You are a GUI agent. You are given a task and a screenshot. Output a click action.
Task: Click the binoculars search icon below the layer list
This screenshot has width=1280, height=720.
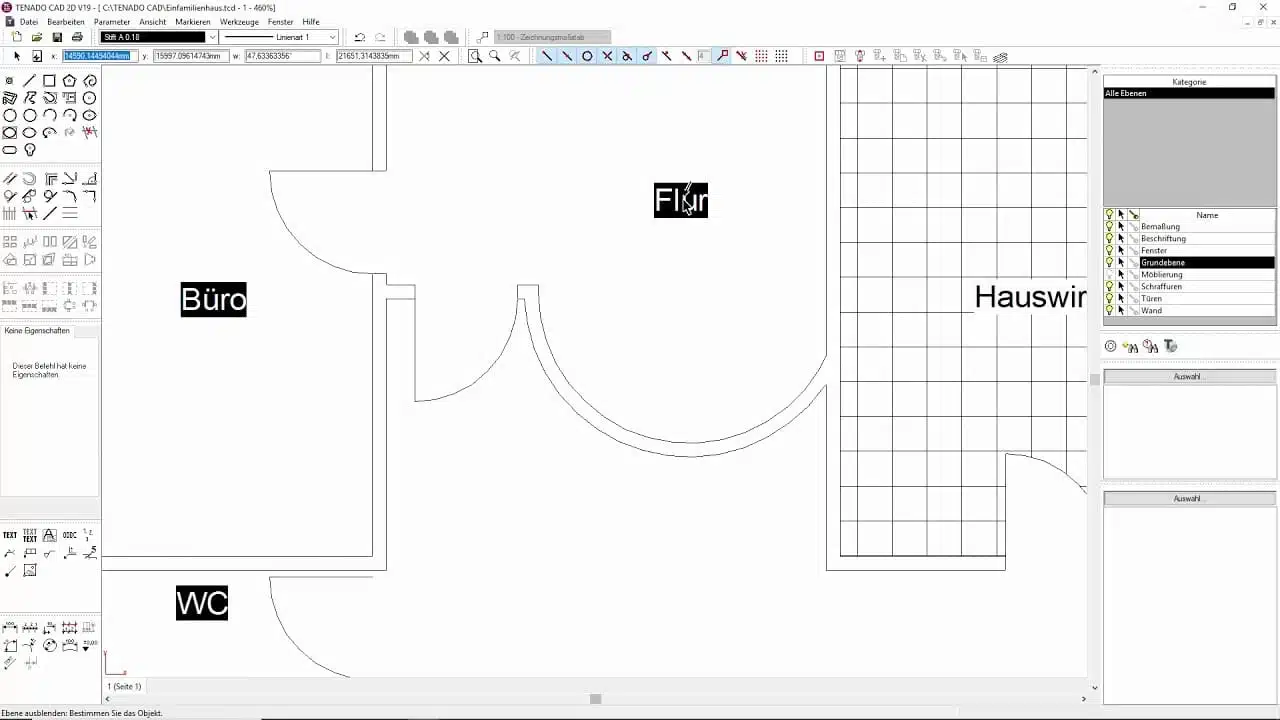(x=1130, y=346)
